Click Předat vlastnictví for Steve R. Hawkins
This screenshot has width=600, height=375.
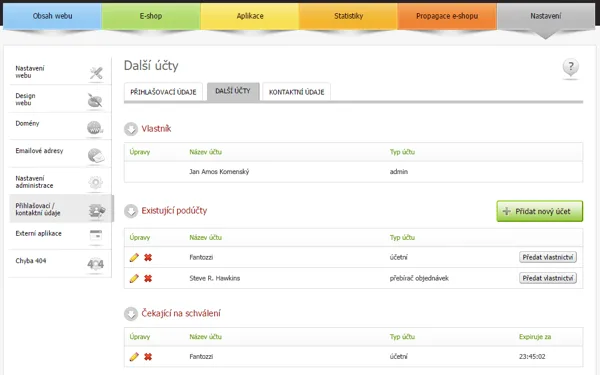[x=548, y=278]
